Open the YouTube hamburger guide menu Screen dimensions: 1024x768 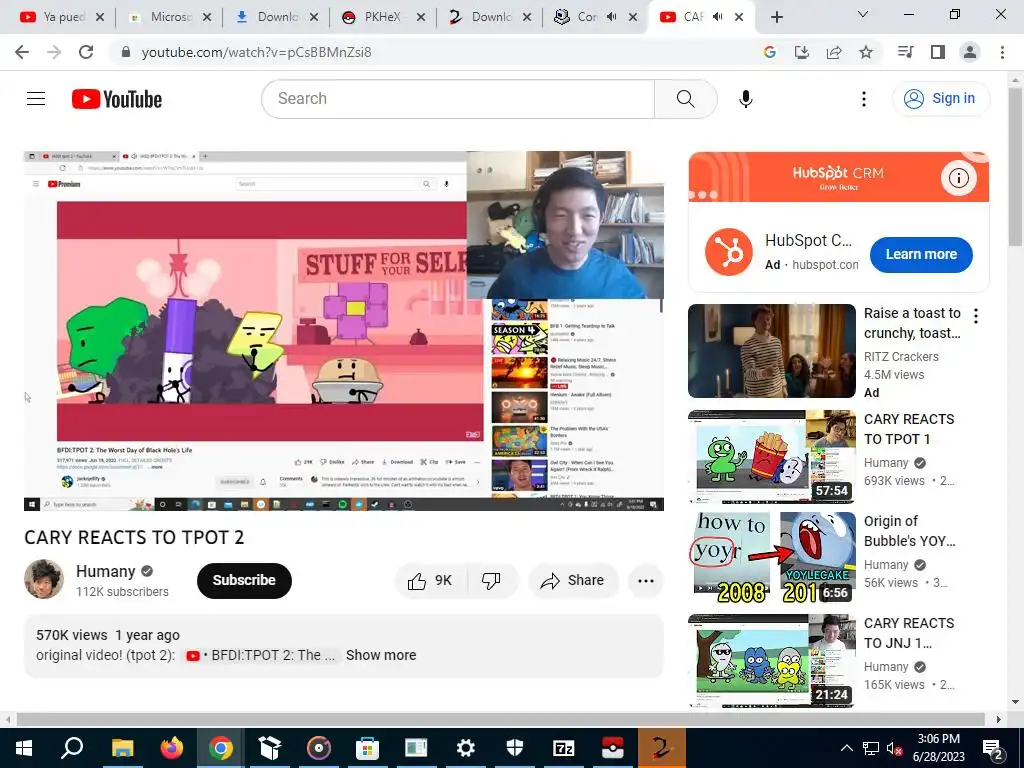(x=36, y=99)
